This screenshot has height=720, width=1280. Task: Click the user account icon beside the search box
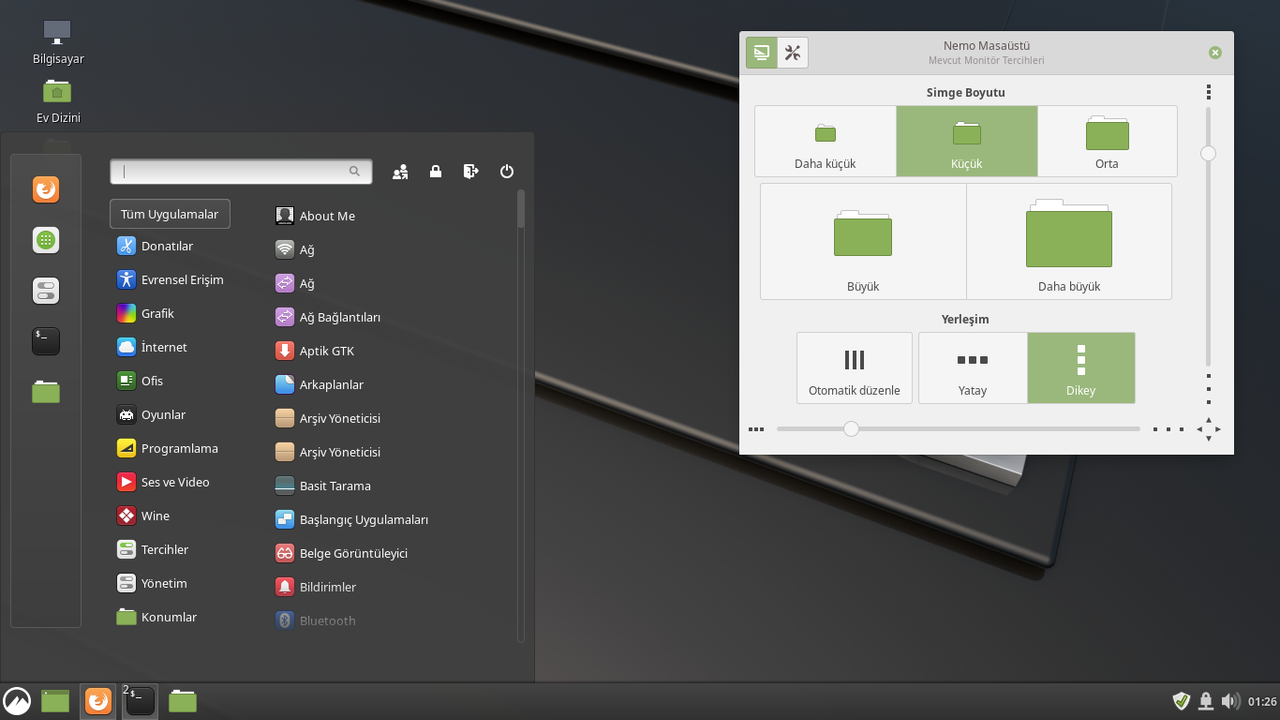[400, 172]
